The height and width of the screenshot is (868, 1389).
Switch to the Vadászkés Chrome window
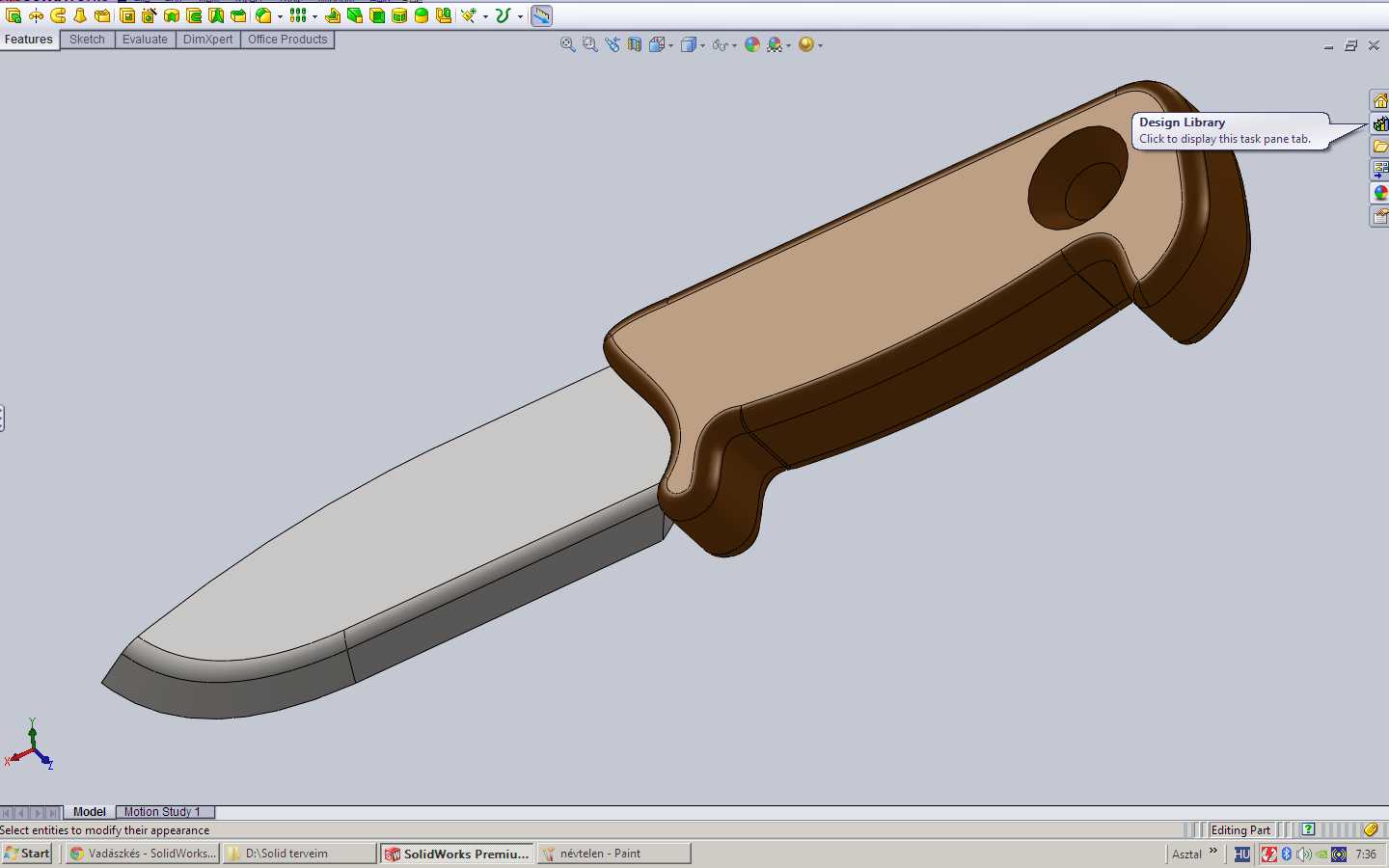[143, 854]
